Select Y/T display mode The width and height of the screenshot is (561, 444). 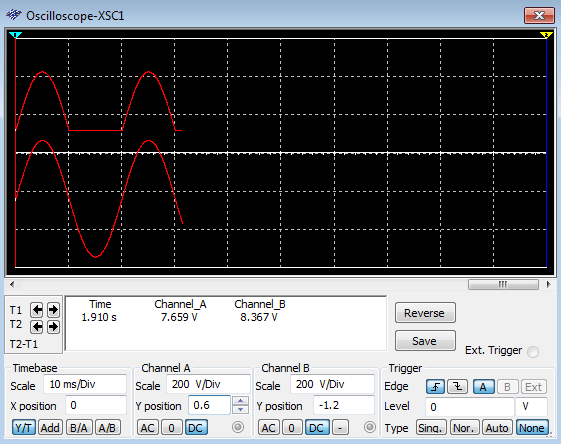click(24, 428)
